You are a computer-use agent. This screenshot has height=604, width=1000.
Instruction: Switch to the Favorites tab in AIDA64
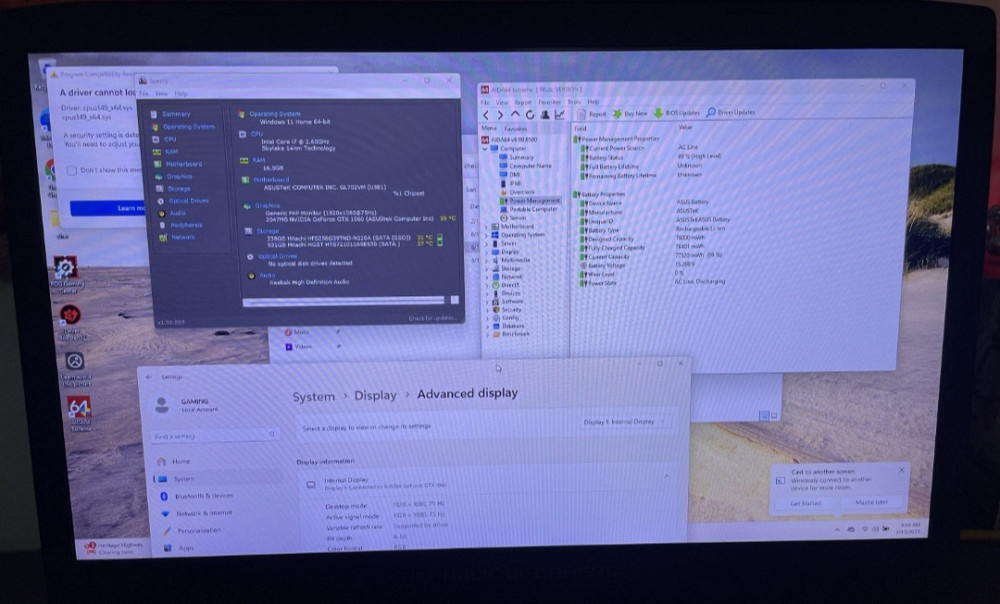pos(516,129)
